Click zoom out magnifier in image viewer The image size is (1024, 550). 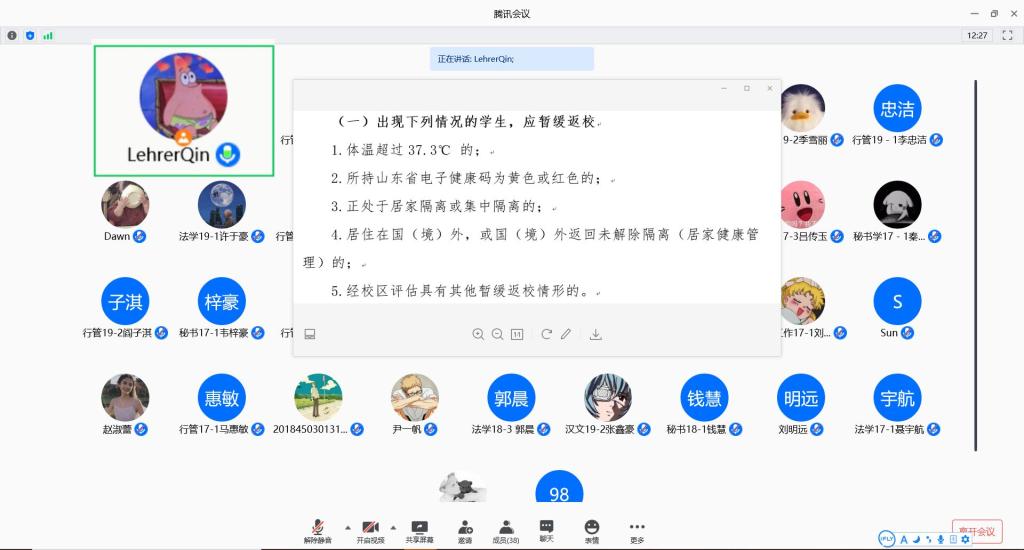[x=497, y=334]
